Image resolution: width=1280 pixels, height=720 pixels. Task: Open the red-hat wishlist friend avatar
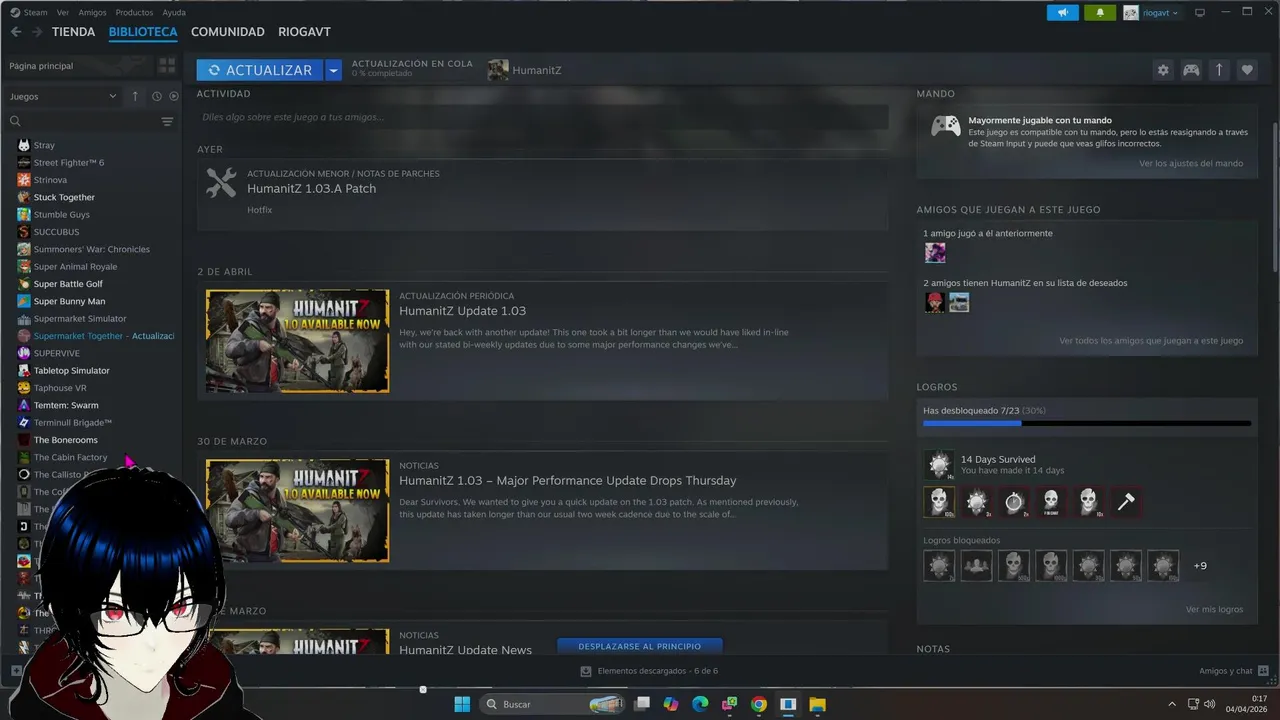(x=935, y=302)
